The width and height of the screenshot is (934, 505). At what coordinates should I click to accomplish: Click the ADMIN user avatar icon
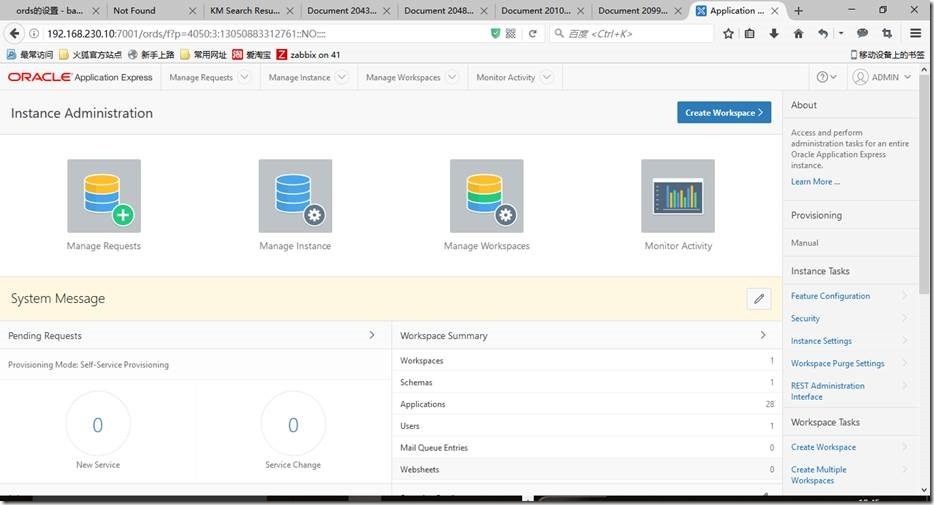[x=860, y=77]
